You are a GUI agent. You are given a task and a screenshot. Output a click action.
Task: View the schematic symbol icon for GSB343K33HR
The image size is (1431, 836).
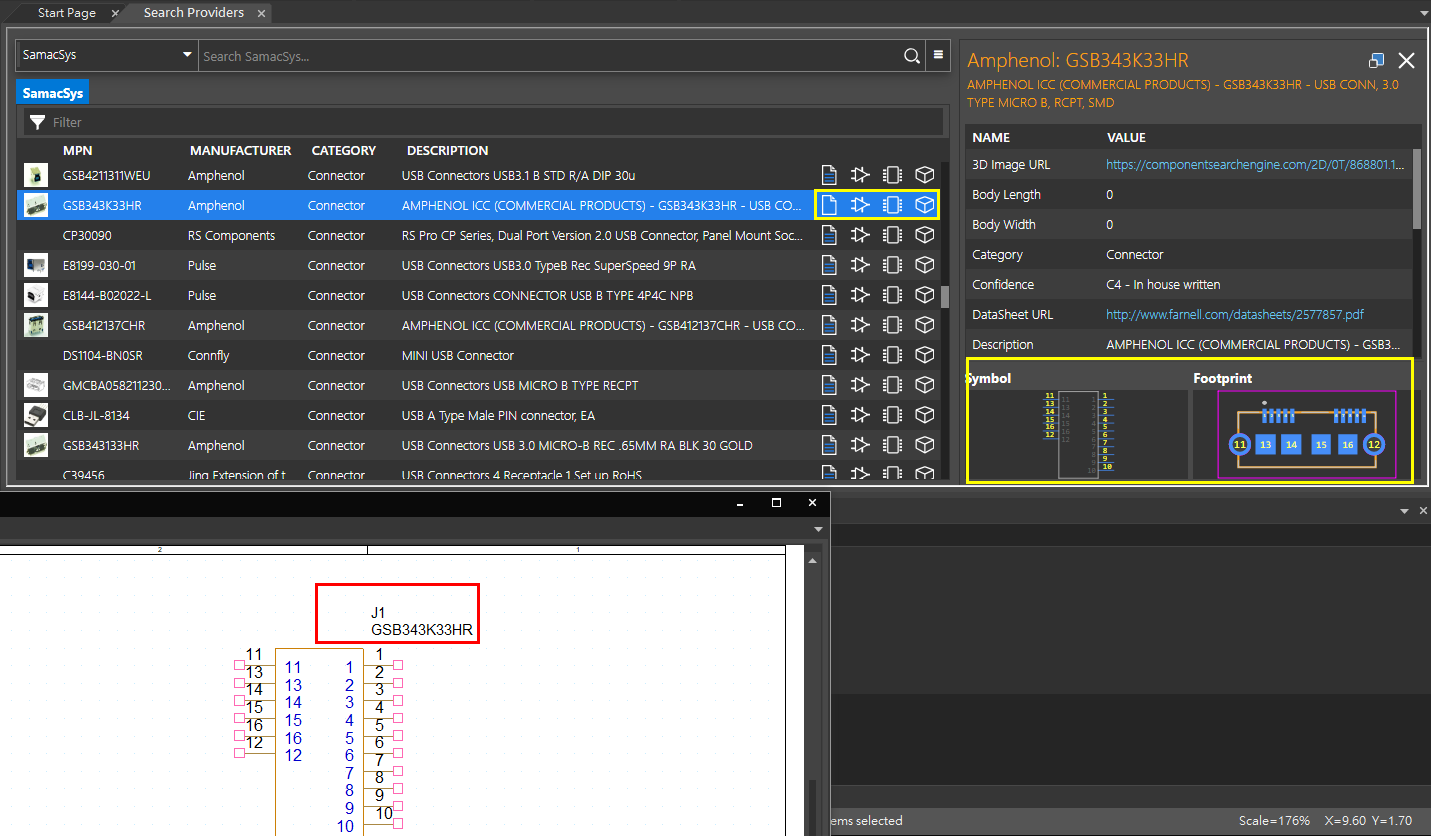pos(860,204)
